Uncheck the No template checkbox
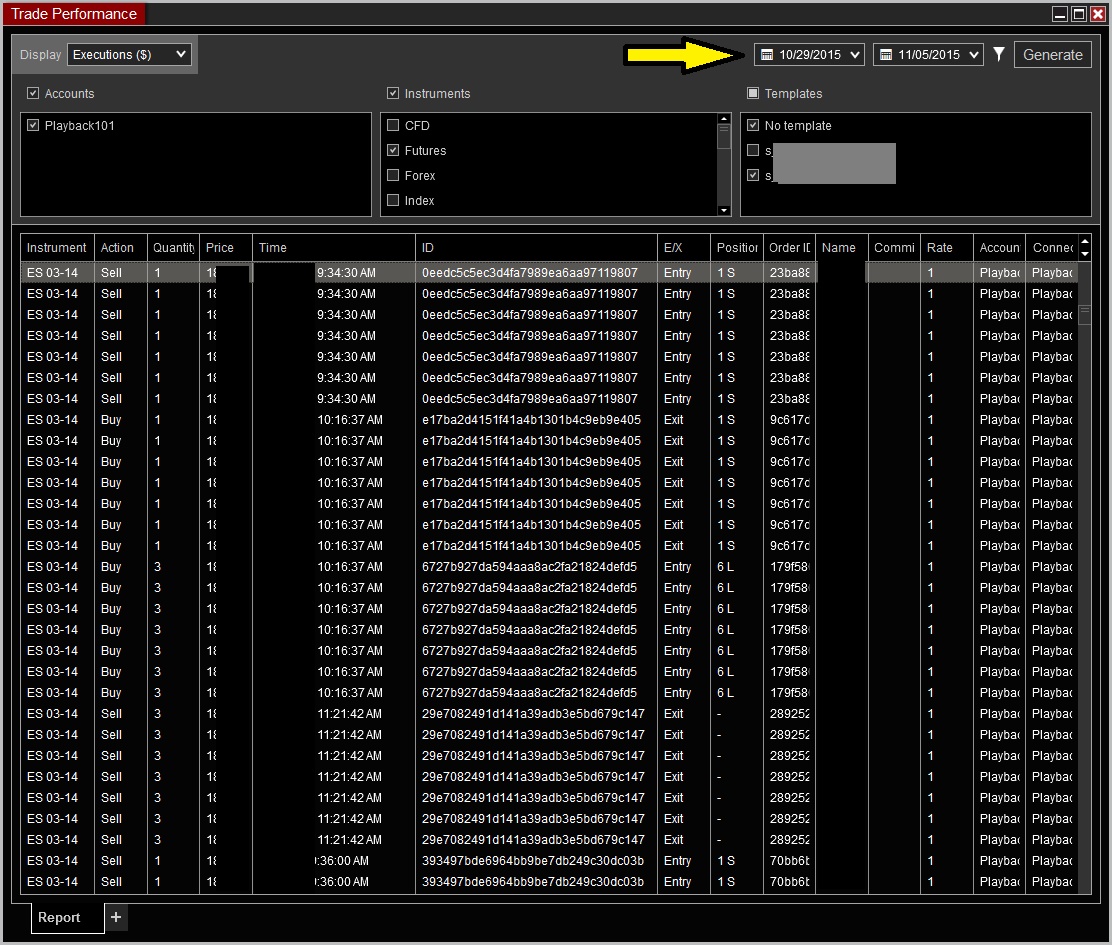 pyautogui.click(x=753, y=125)
